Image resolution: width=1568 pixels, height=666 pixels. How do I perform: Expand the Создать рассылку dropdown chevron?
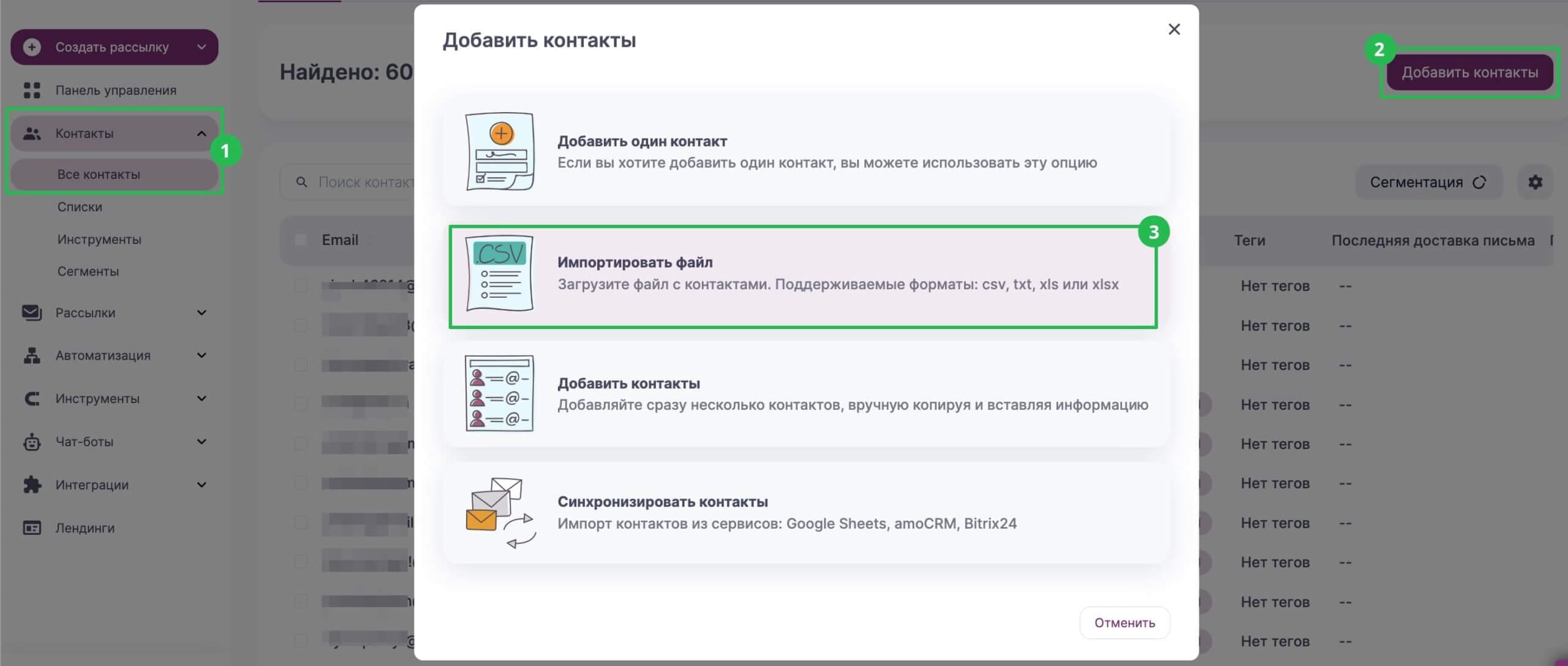[201, 47]
